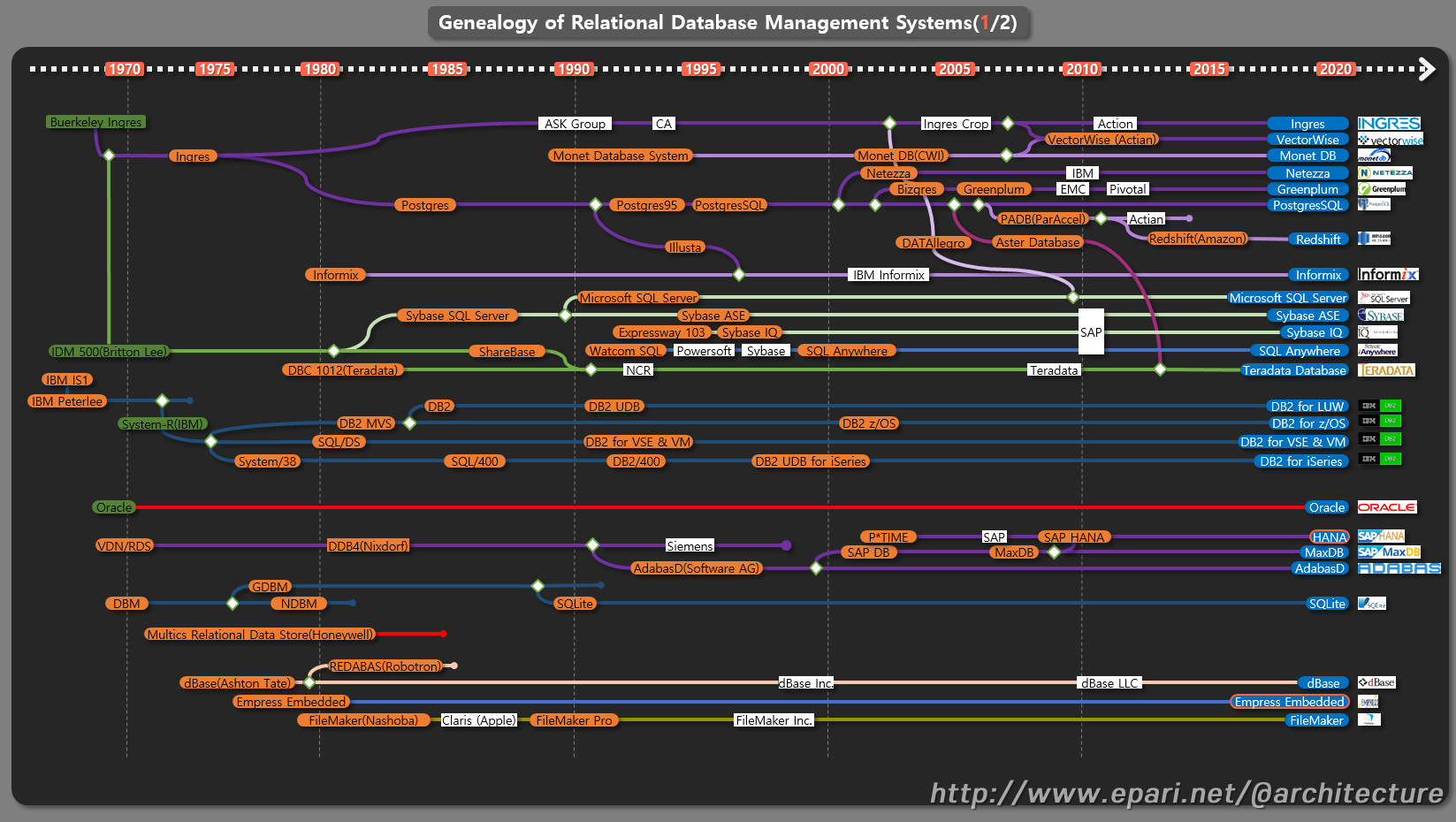Click the IBM DB2 logo next to DB2 for iSeries
Image resolution: width=1456 pixels, height=822 pixels.
(x=1380, y=459)
